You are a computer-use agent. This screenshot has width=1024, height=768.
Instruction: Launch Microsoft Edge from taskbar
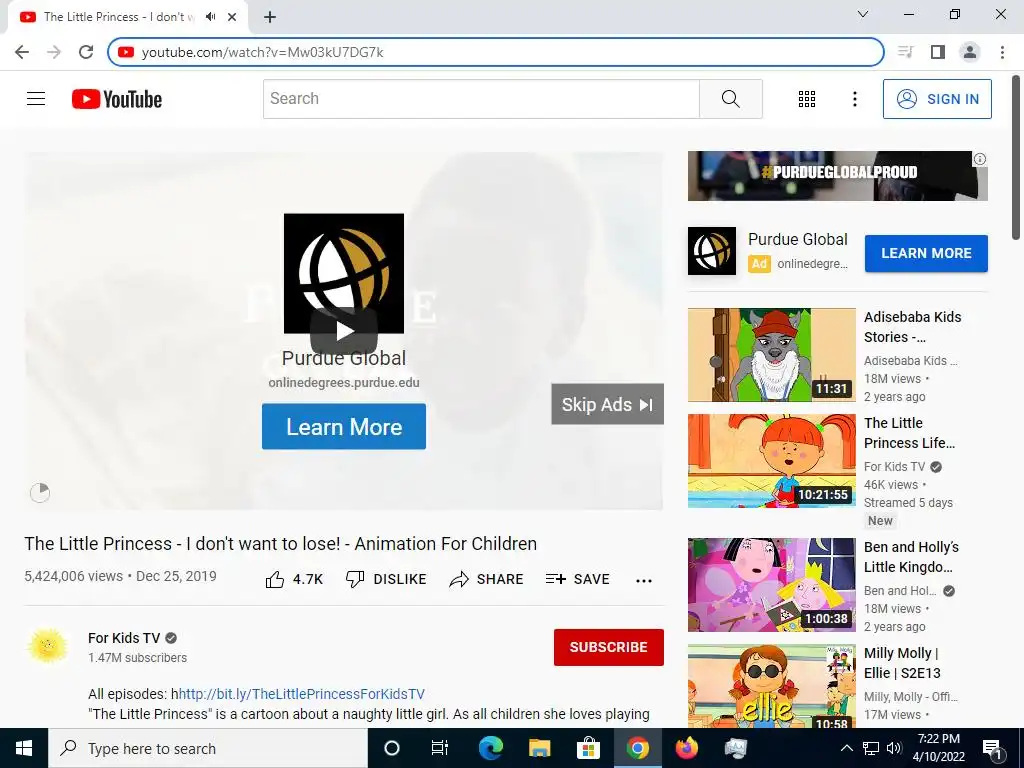(490, 748)
